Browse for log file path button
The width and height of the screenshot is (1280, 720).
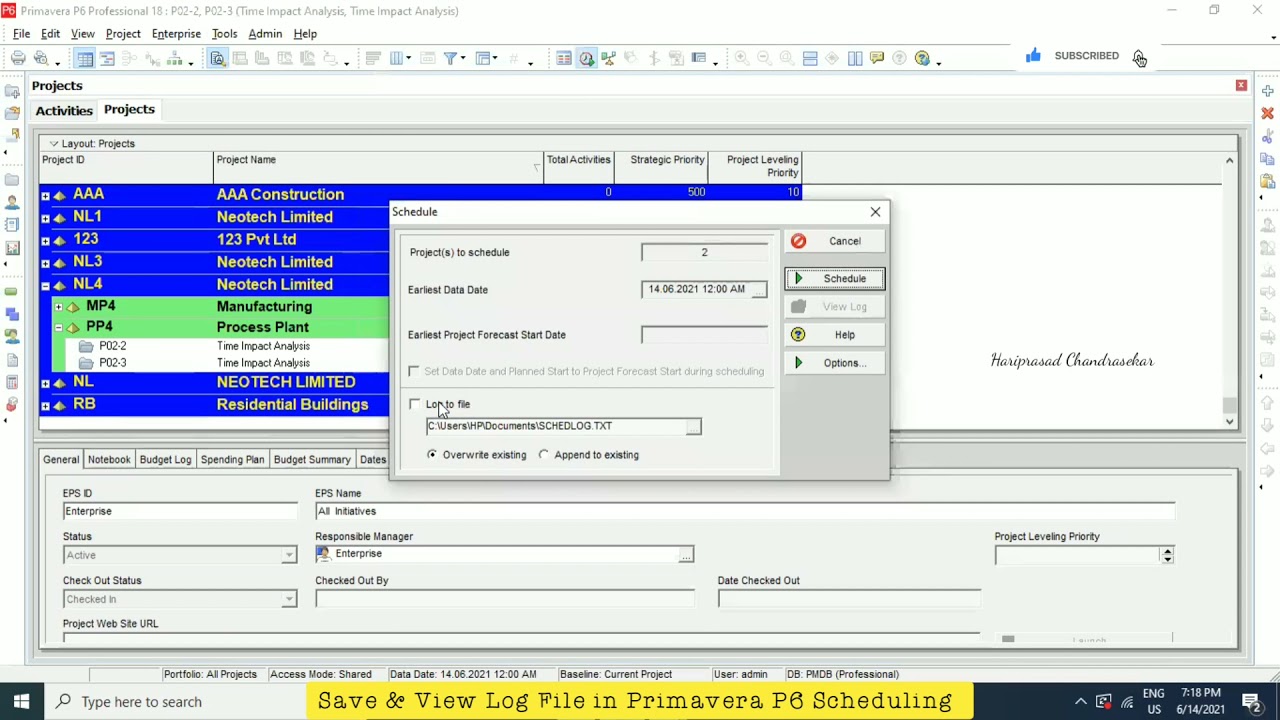pyautogui.click(x=693, y=426)
